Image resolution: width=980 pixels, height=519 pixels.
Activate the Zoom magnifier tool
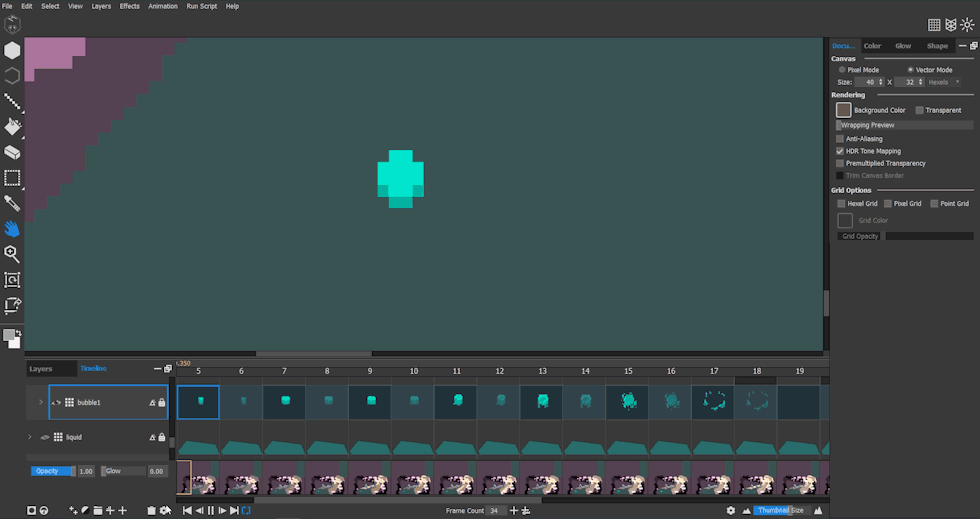click(x=12, y=254)
